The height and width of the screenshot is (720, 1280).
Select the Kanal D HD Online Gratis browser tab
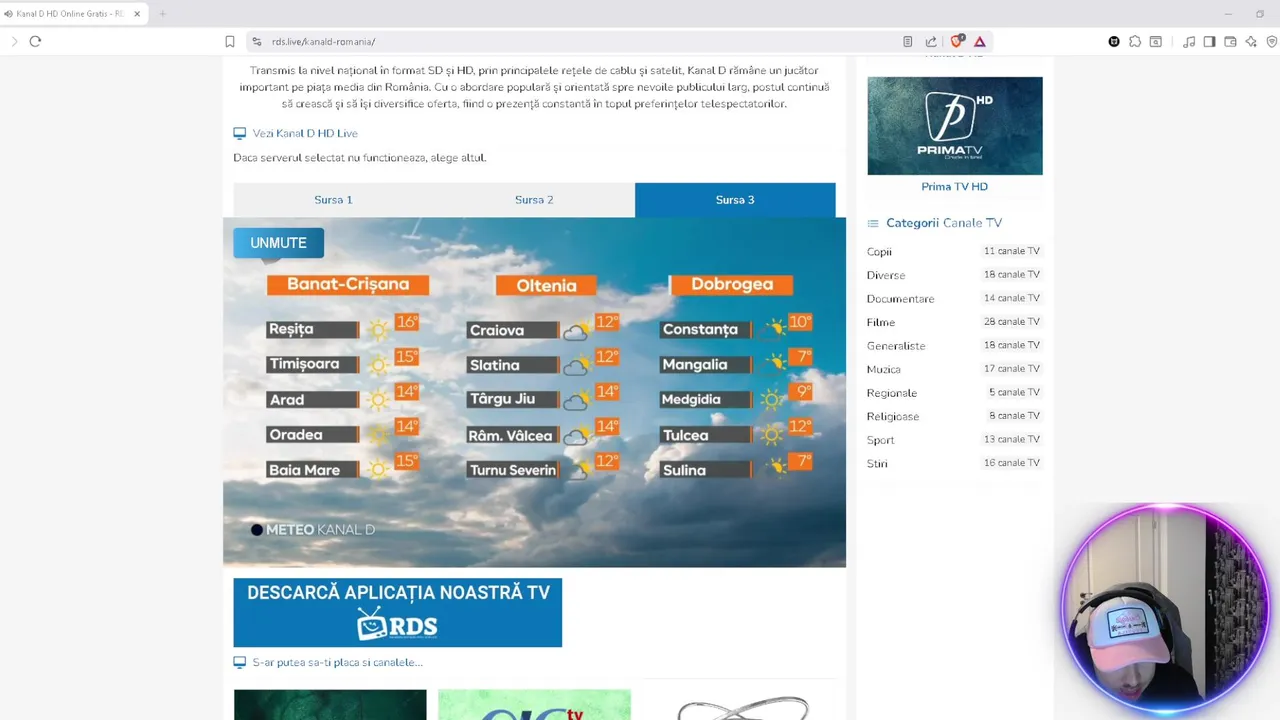(x=75, y=14)
